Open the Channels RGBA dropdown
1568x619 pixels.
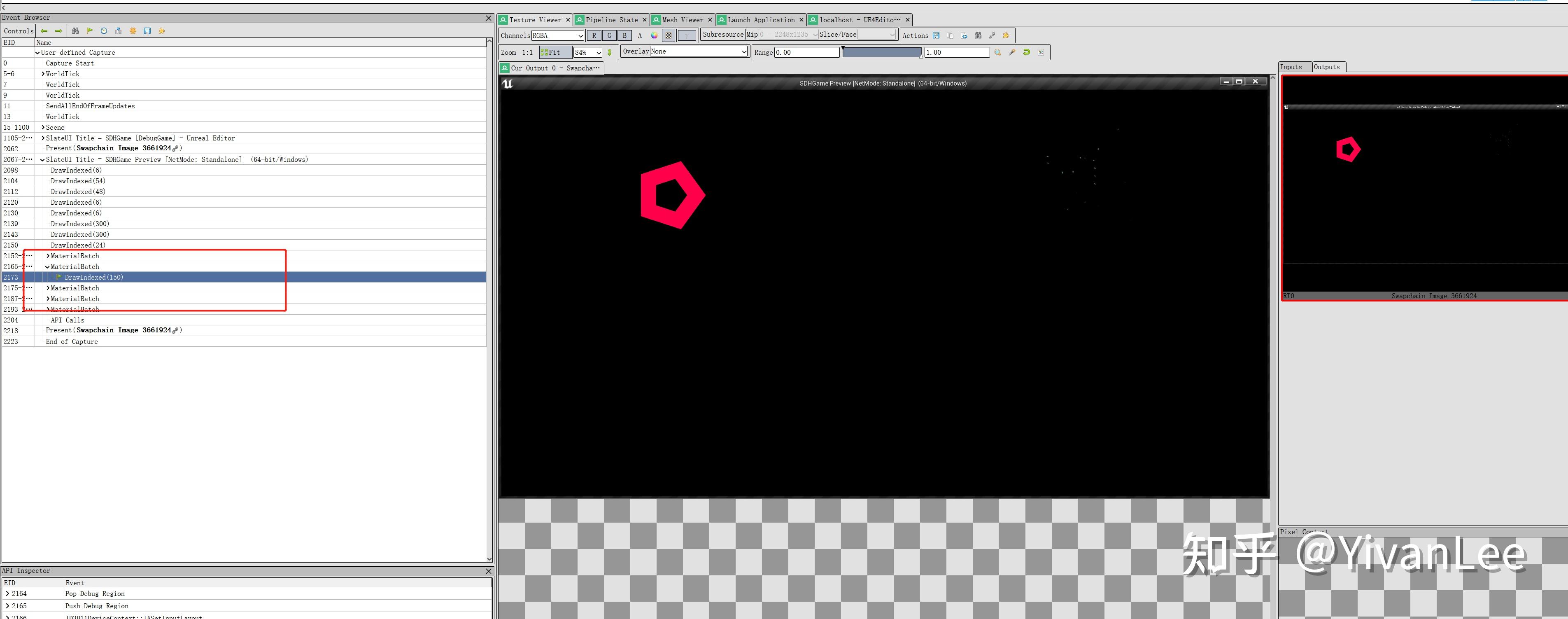click(x=557, y=35)
